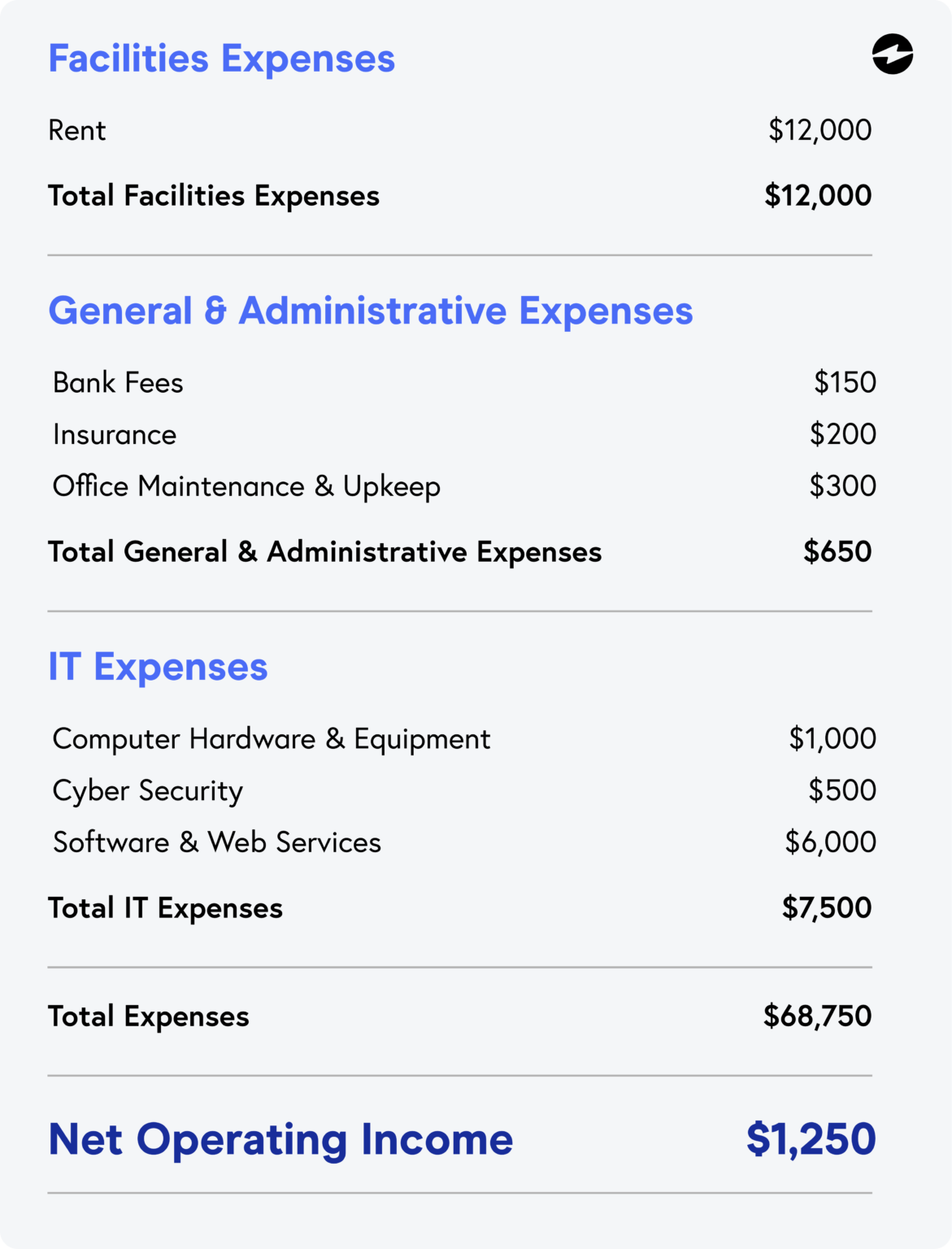Viewport: 952px width, 1249px height.
Task: Select the IT Expenses heading
Action: tap(158, 667)
